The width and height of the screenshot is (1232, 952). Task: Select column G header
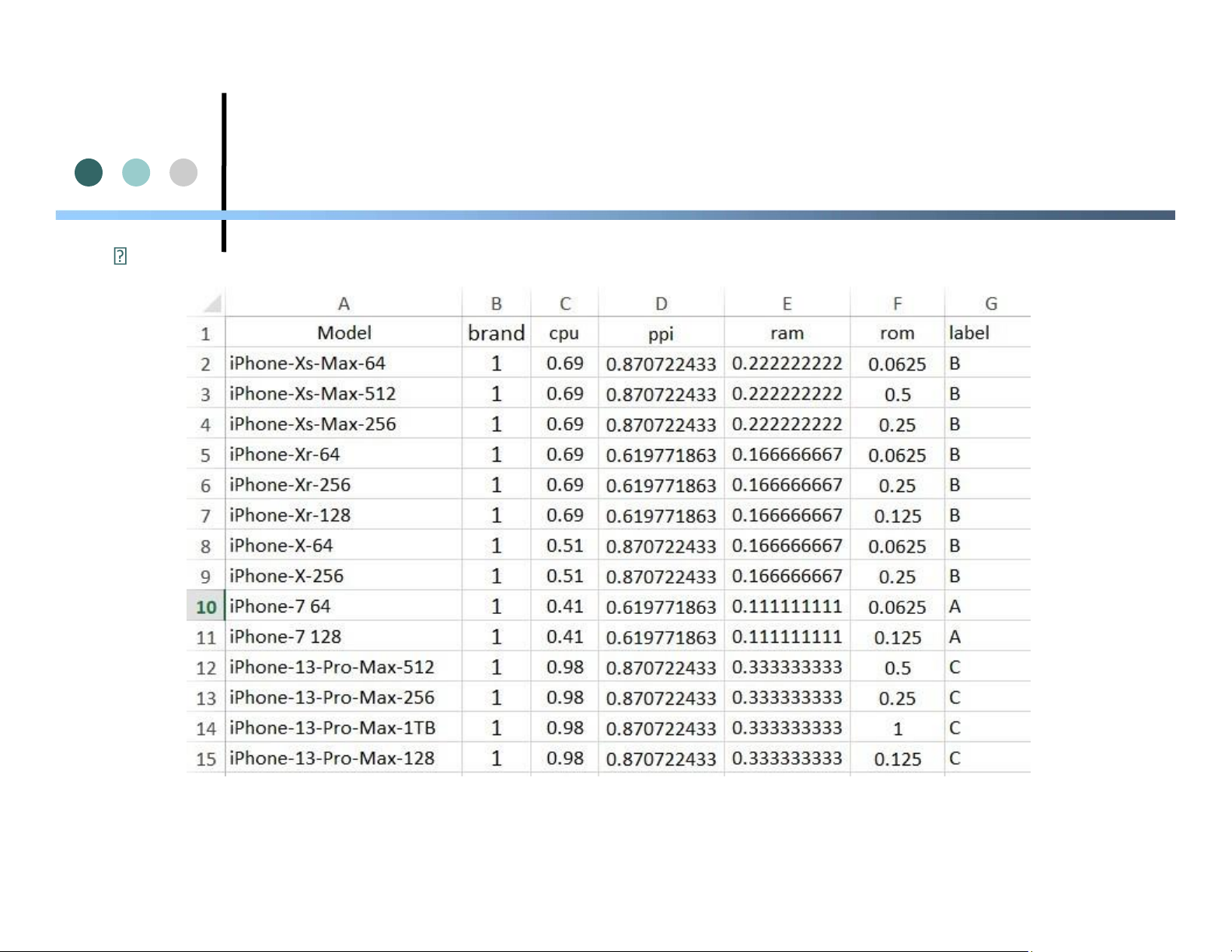[x=991, y=303]
